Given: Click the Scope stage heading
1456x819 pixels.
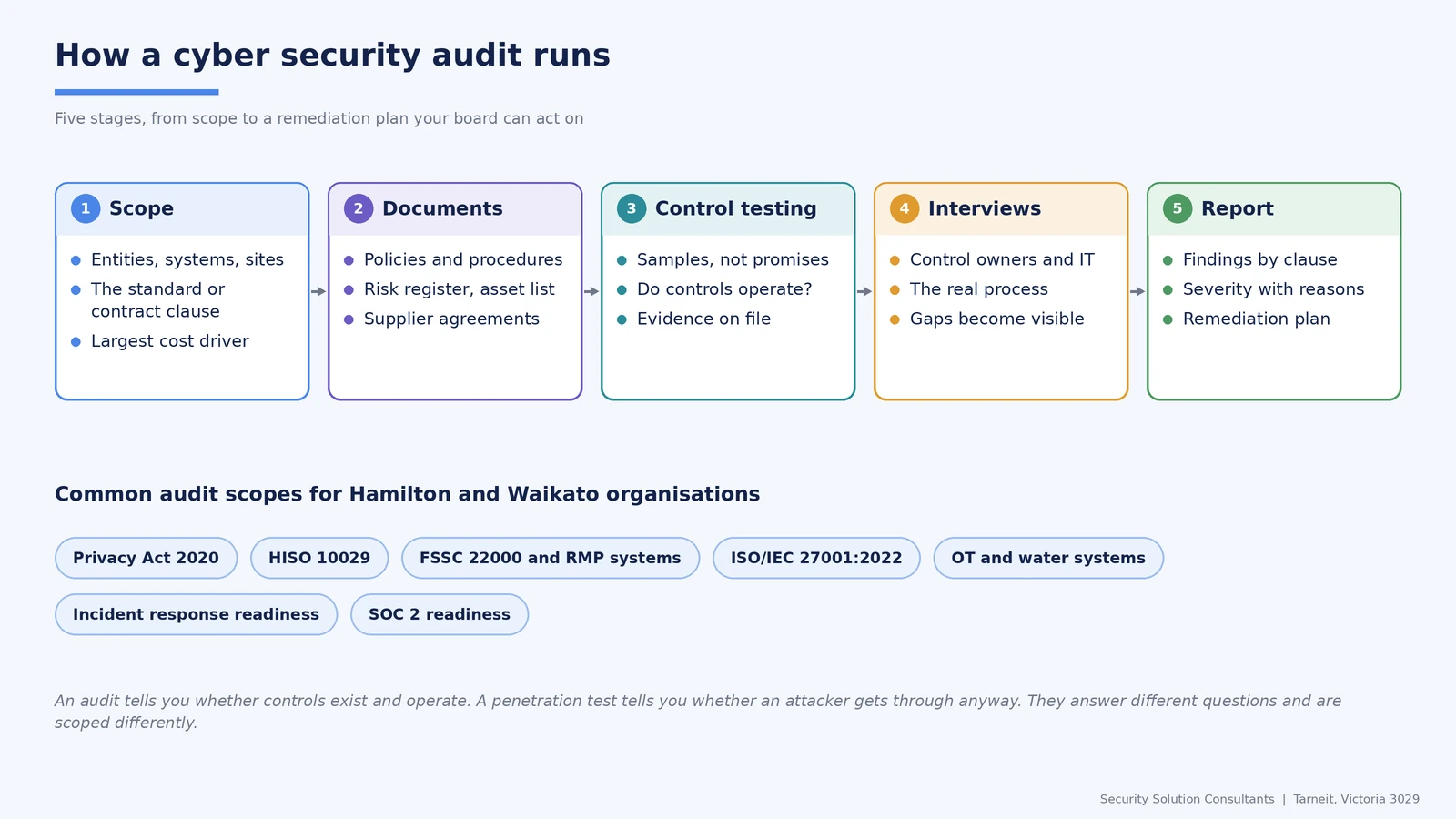Looking at the screenshot, I should pyautogui.click(x=141, y=208).
